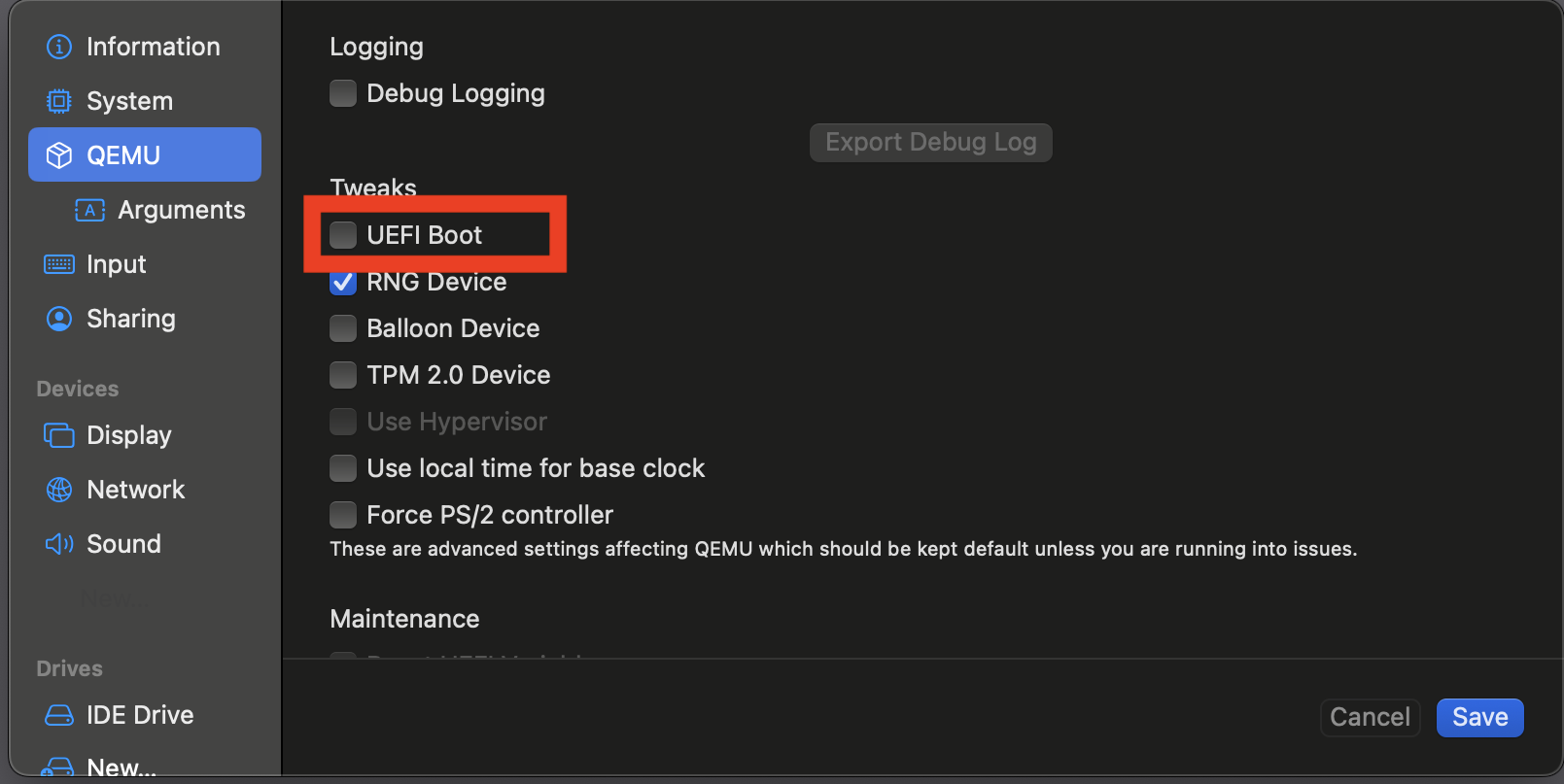Check the TPM 2.0 Device option
This screenshot has width=1564, height=784.
(x=343, y=375)
